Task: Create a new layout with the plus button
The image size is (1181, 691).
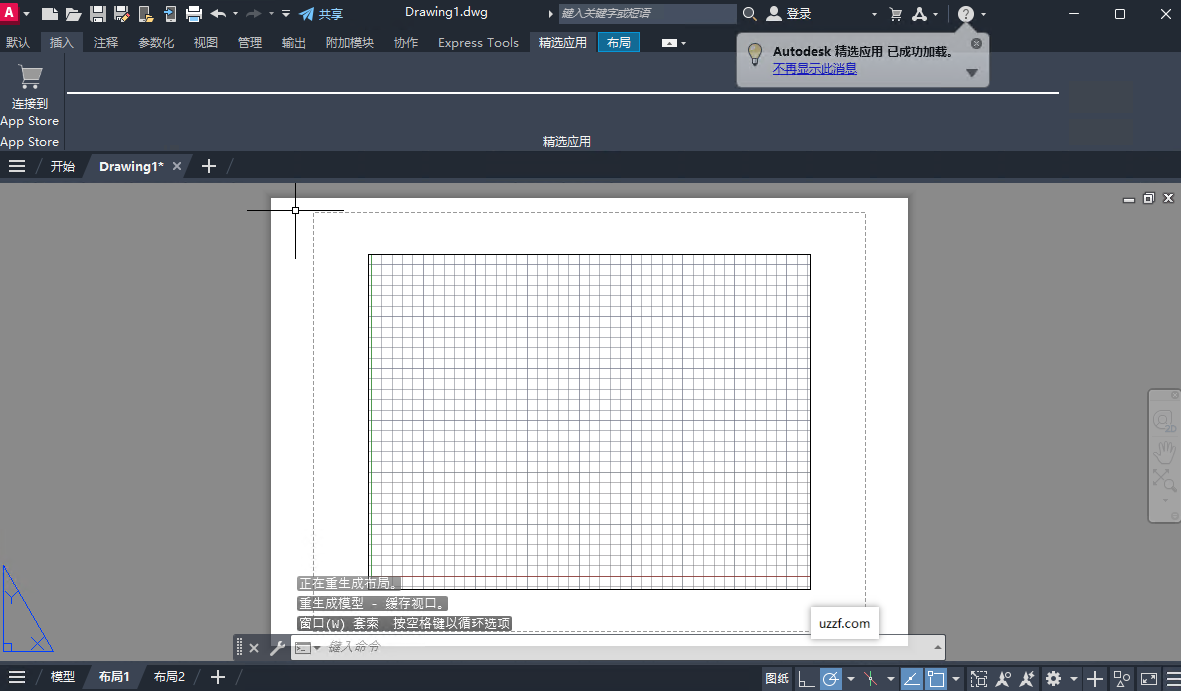Action: 217,676
